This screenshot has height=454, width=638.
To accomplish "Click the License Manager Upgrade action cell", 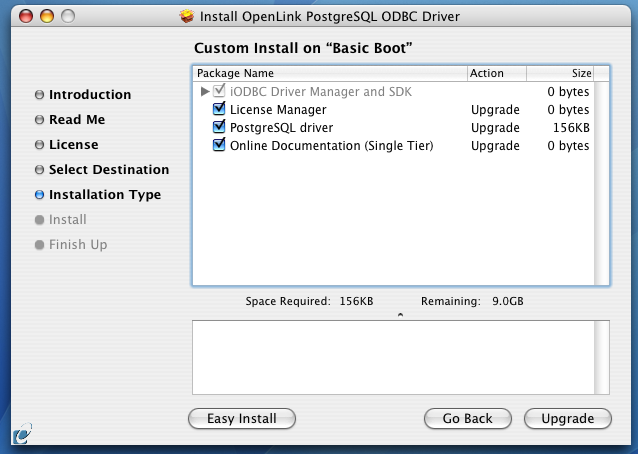I will click(495, 110).
